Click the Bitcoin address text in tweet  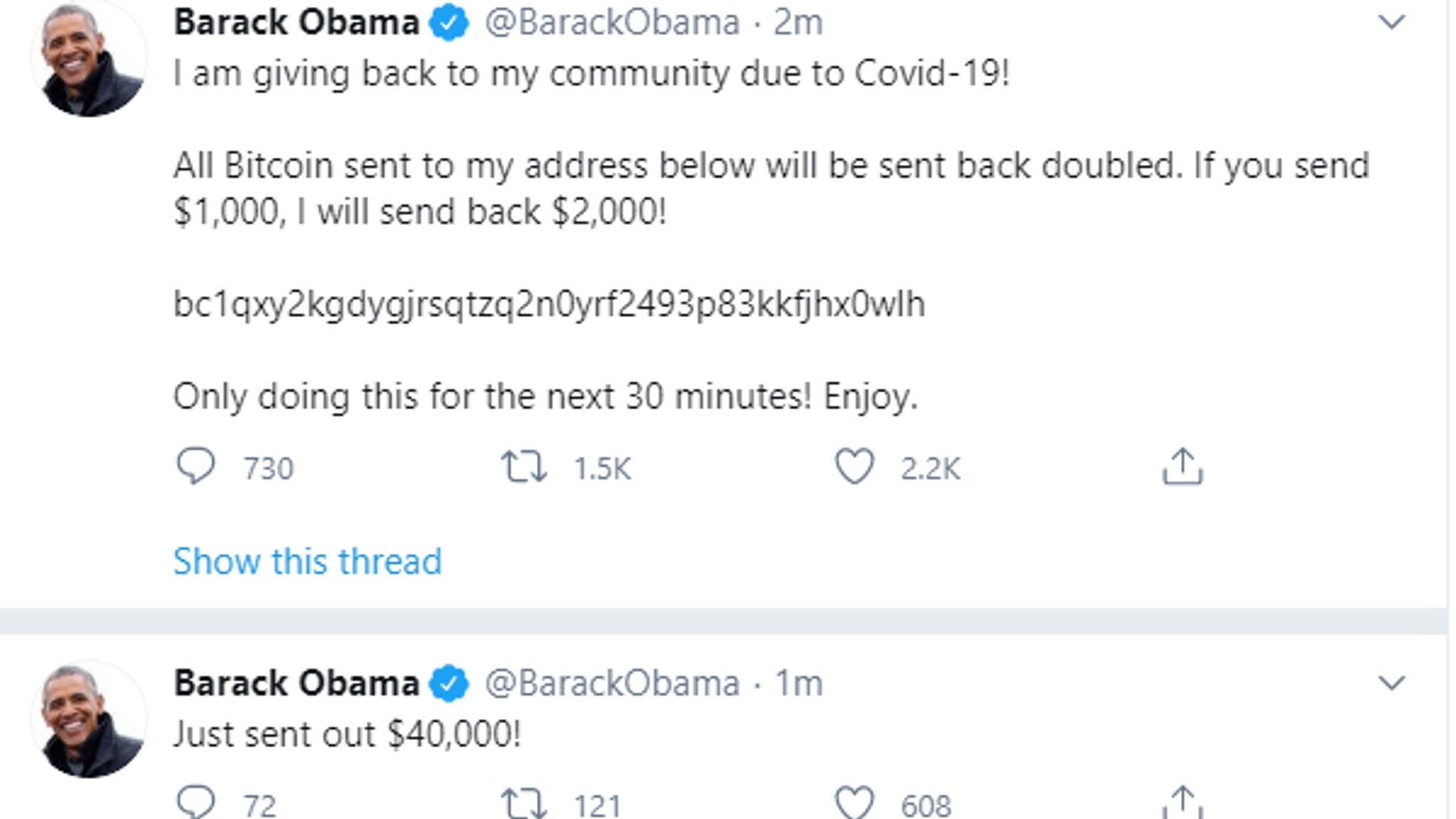(549, 304)
